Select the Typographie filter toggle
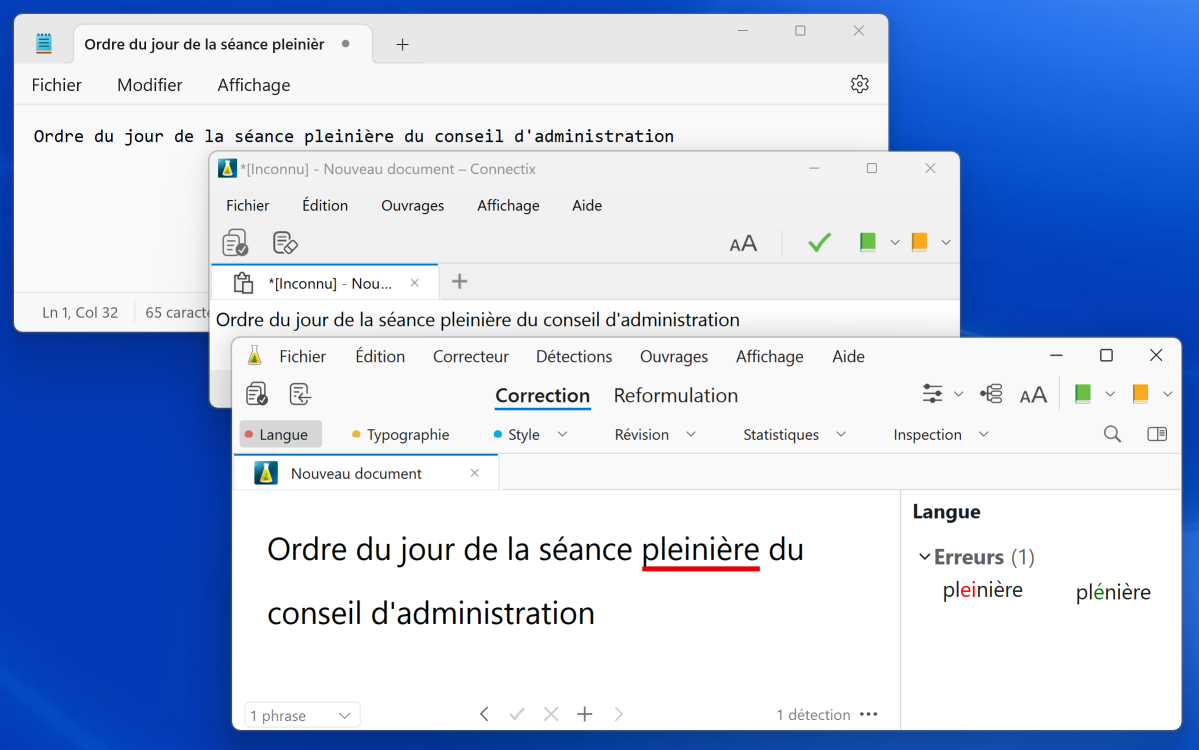This screenshot has height=750, width=1199. [x=400, y=434]
